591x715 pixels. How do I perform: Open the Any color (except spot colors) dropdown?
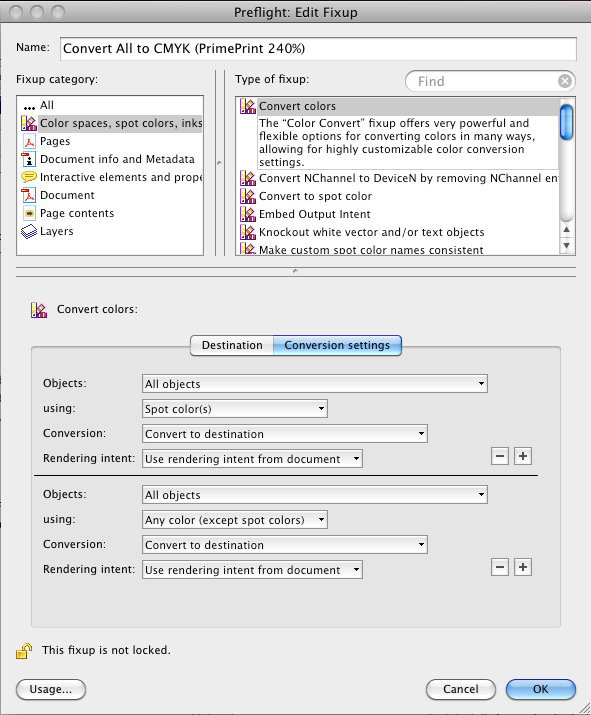click(235, 520)
